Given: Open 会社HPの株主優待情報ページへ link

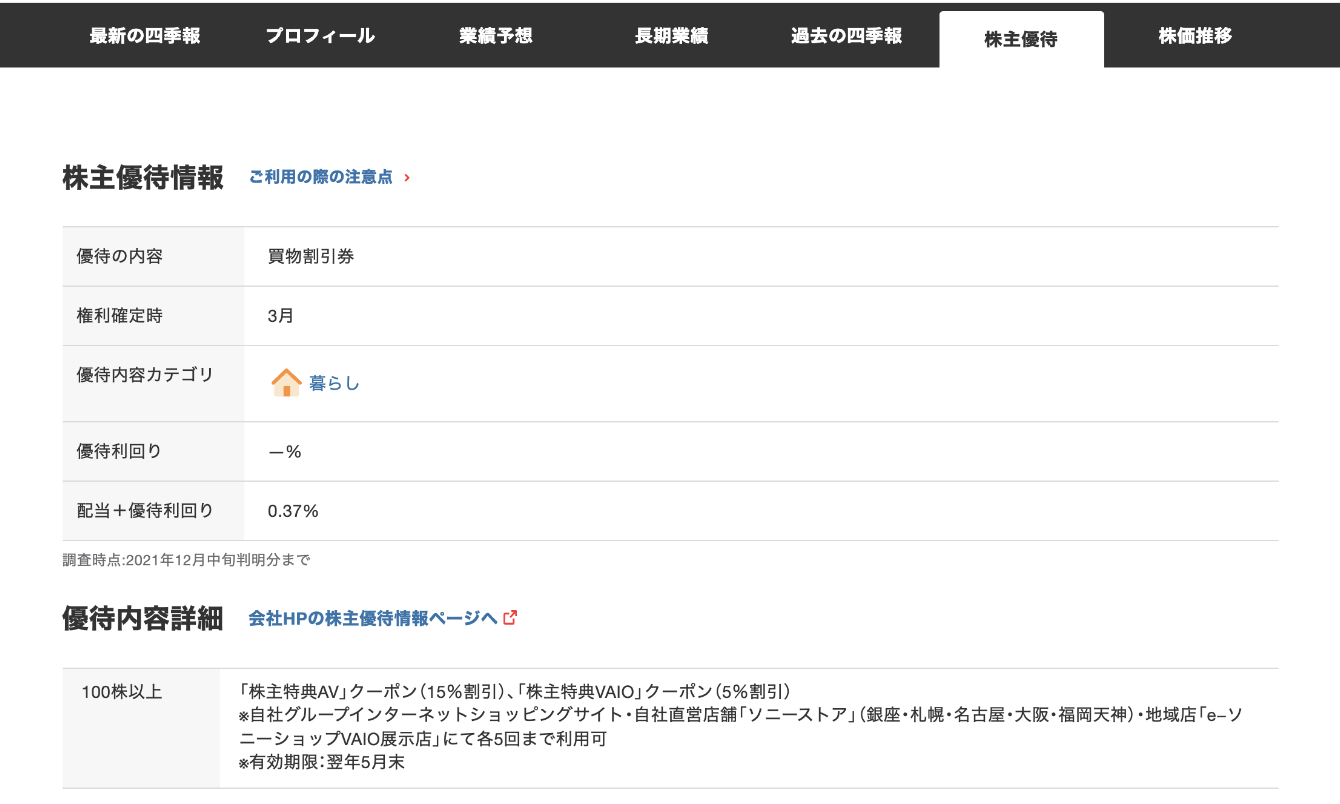Looking at the screenshot, I should (x=373, y=618).
